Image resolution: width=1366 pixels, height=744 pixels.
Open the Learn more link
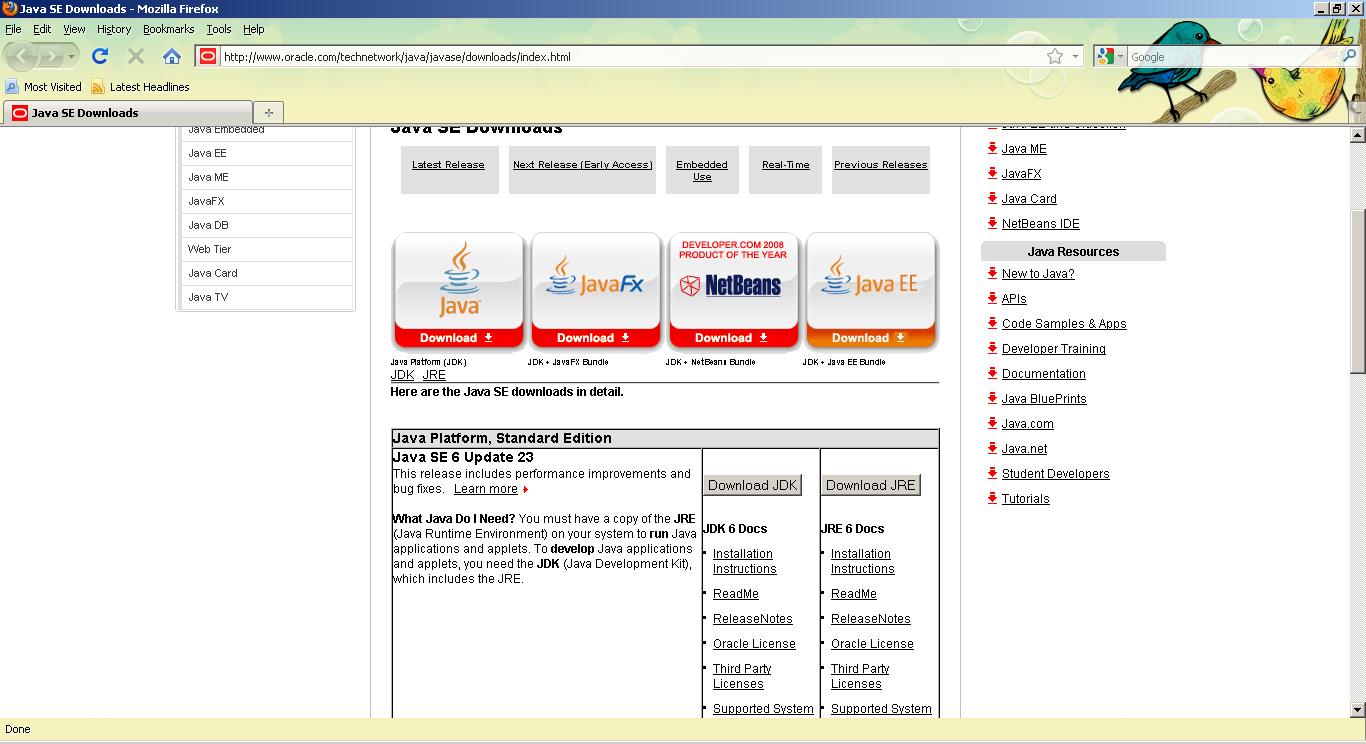(x=486, y=489)
